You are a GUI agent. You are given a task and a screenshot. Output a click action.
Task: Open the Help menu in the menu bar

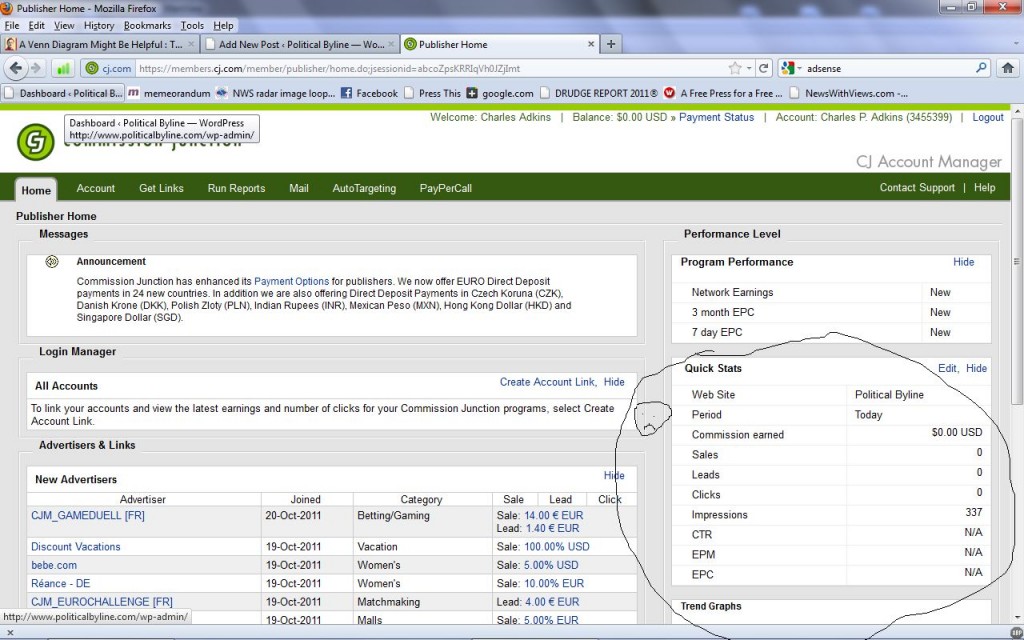(x=223, y=25)
